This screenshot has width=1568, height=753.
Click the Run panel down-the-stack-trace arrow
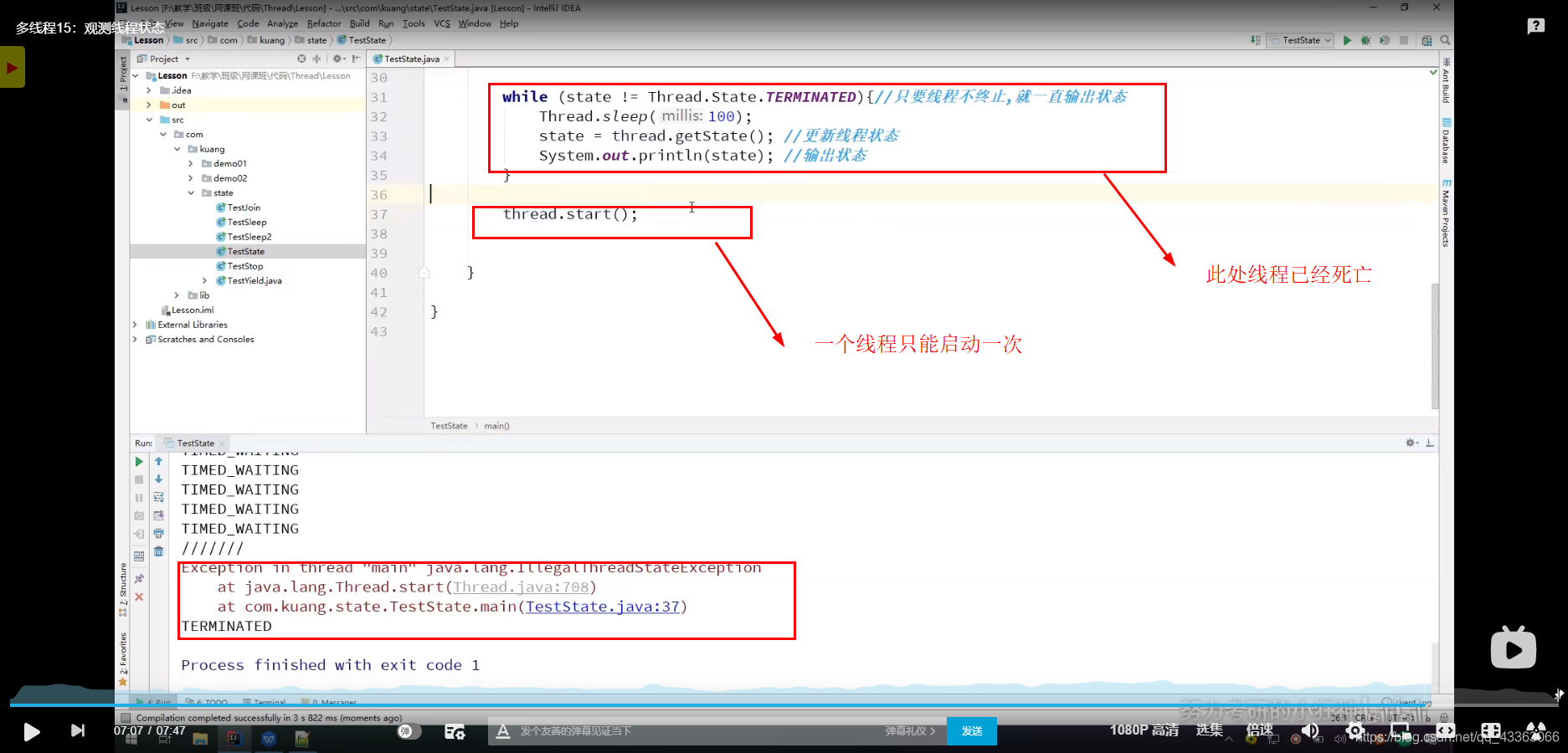point(158,479)
